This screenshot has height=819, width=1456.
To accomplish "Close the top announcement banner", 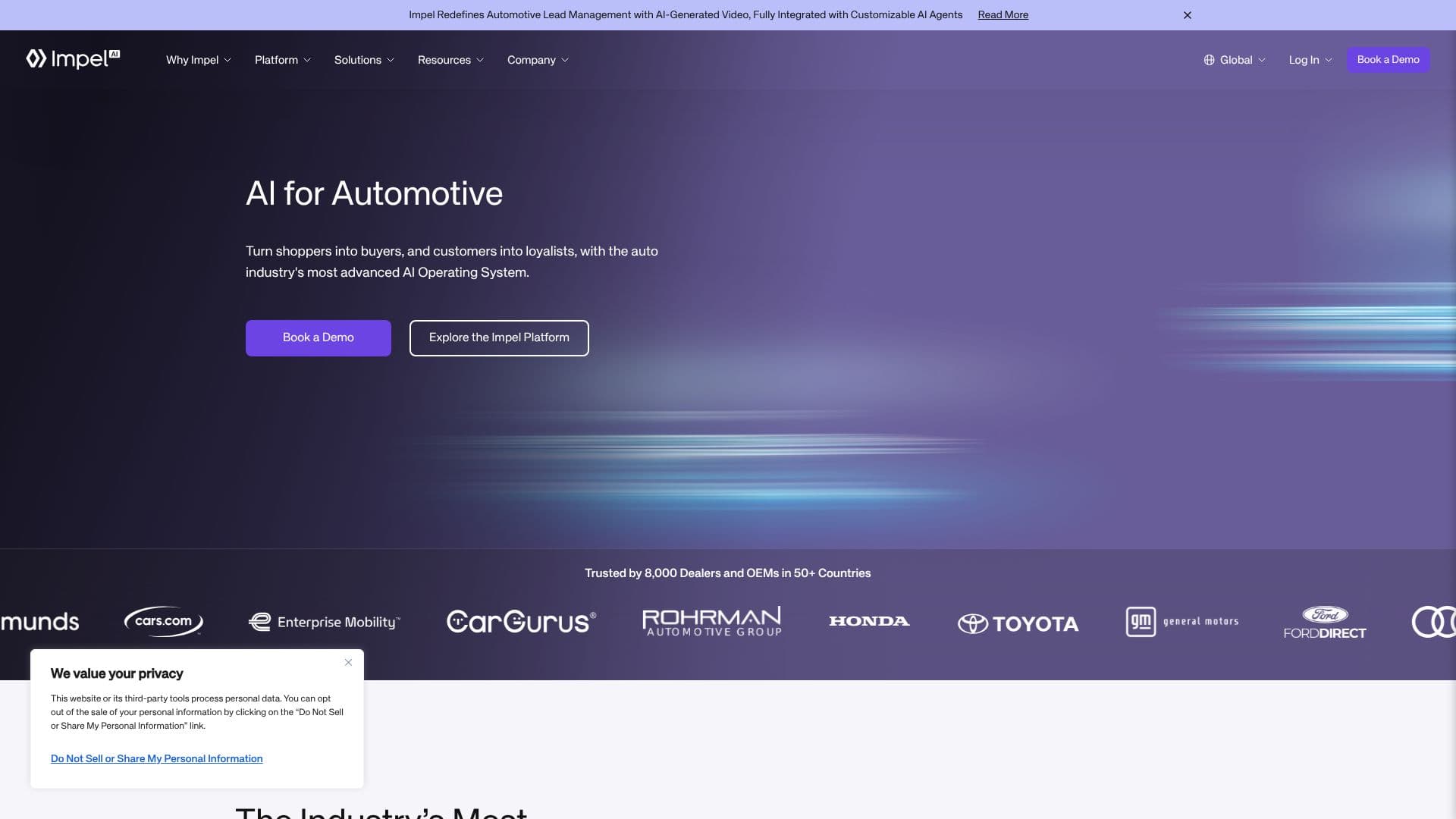I will (1188, 15).
